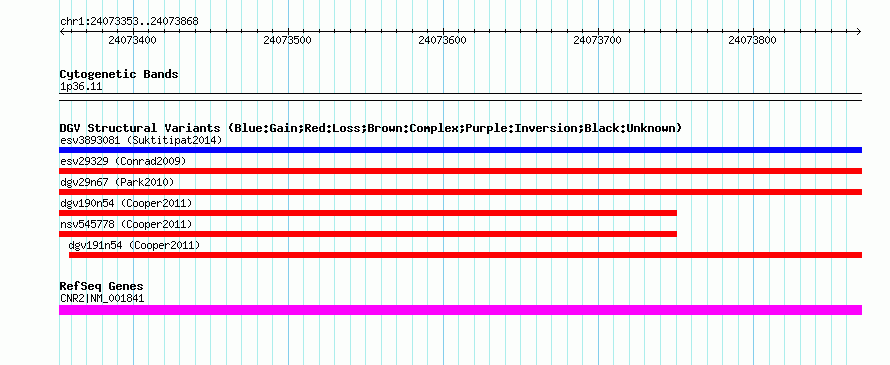Select the magenta CNR2 gene bar
This screenshot has width=890, height=365.
pyautogui.click(x=460, y=310)
